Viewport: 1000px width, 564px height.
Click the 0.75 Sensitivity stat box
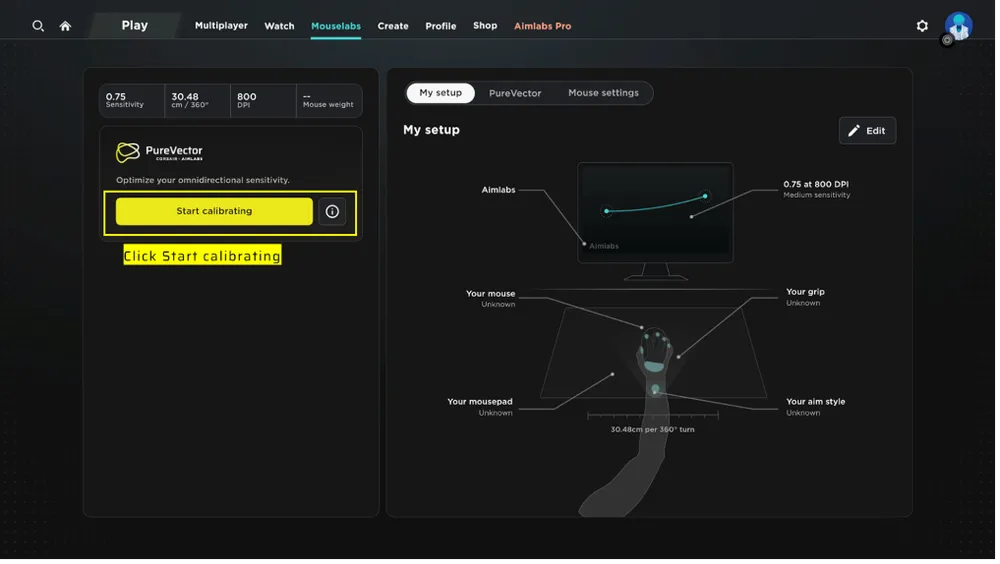(x=132, y=101)
